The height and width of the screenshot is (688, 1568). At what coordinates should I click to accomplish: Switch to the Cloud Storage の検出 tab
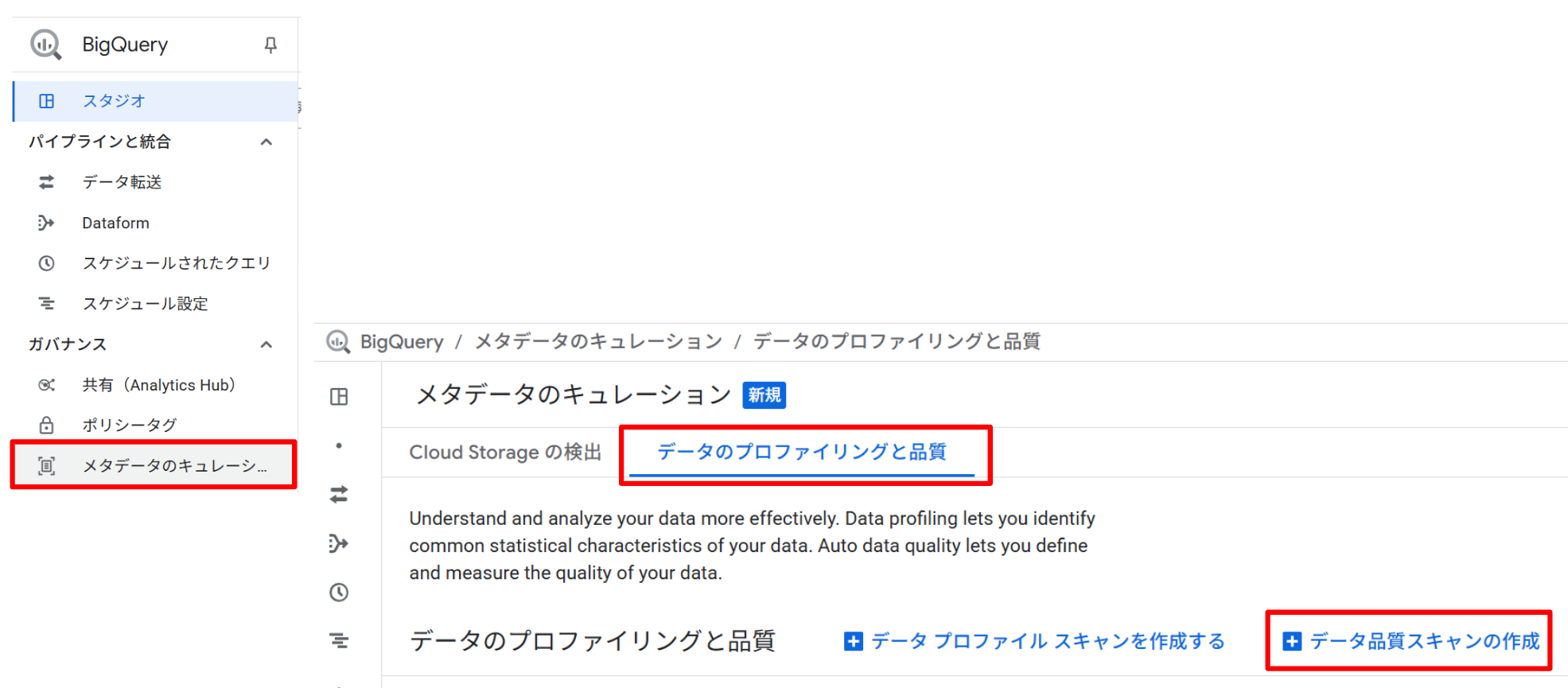tap(504, 452)
